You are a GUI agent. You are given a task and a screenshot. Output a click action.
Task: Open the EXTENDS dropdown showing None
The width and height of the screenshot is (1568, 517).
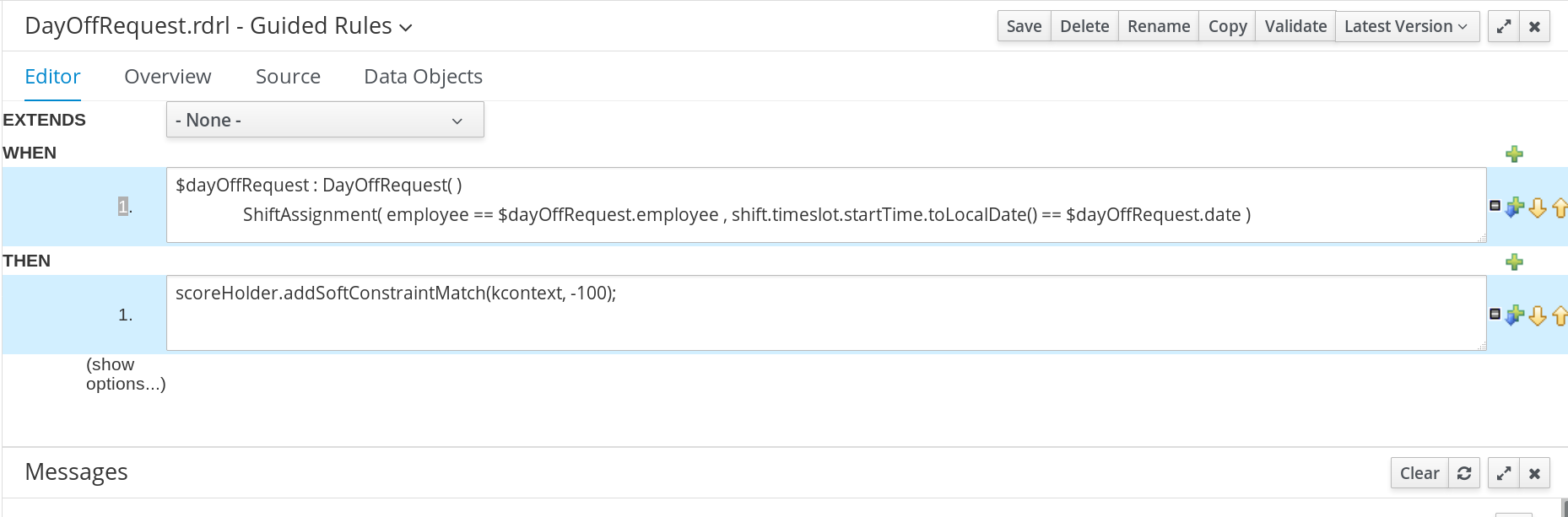pos(325,120)
